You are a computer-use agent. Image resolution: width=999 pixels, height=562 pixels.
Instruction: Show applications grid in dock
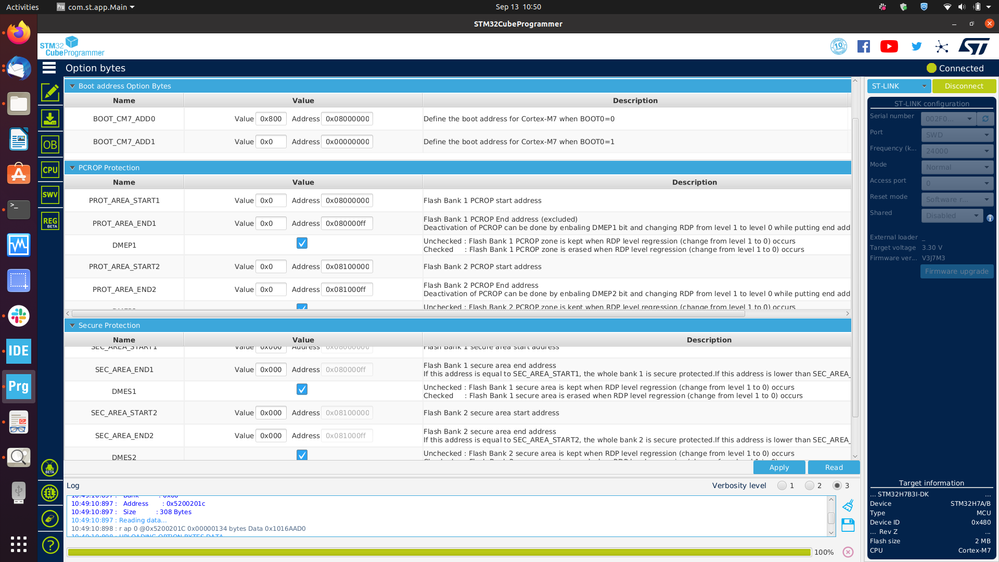click(18, 544)
